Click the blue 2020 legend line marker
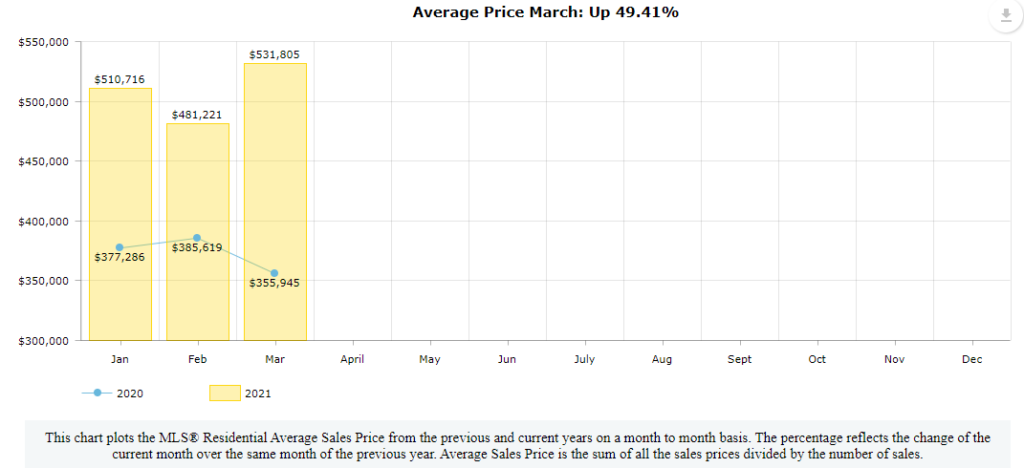This screenshot has height=468, width=1024. click(x=97, y=393)
